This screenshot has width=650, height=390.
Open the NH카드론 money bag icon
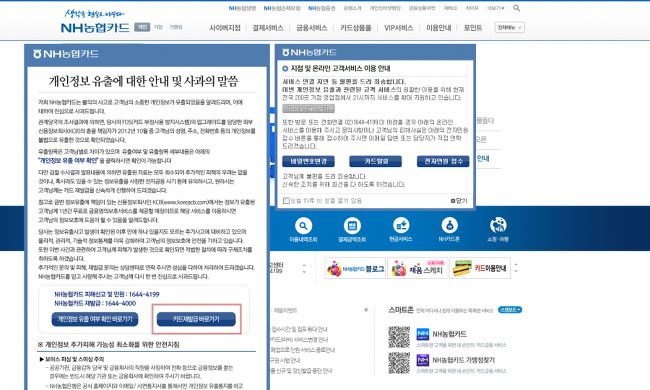click(449, 225)
